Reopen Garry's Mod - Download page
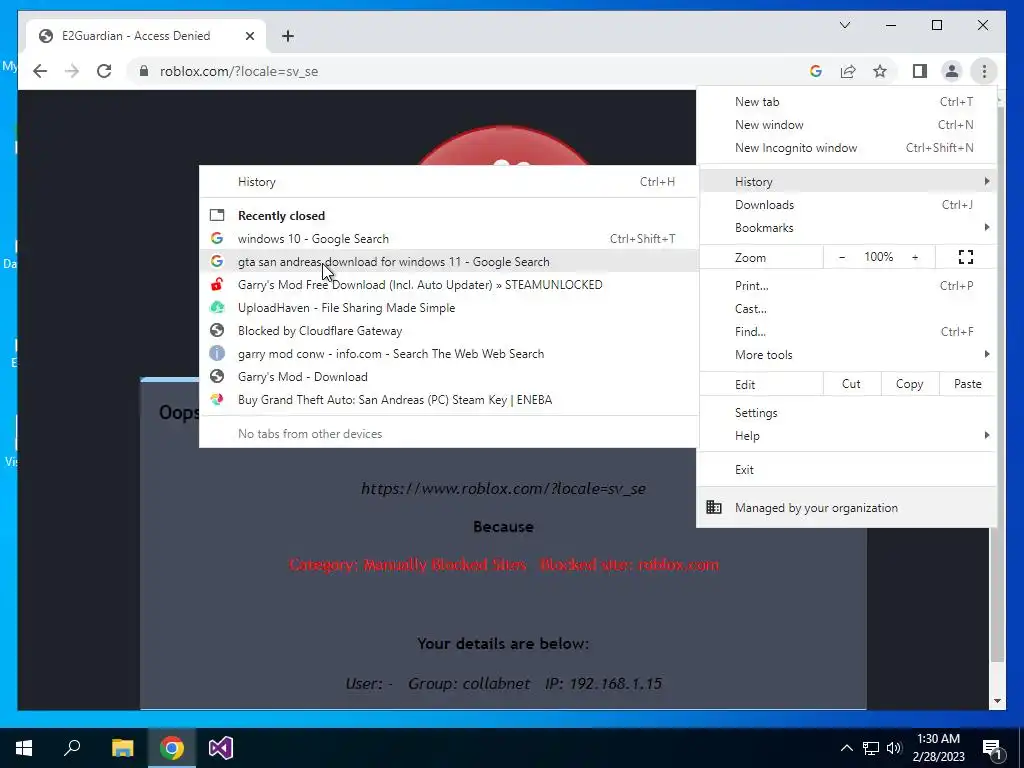 tap(449, 377)
